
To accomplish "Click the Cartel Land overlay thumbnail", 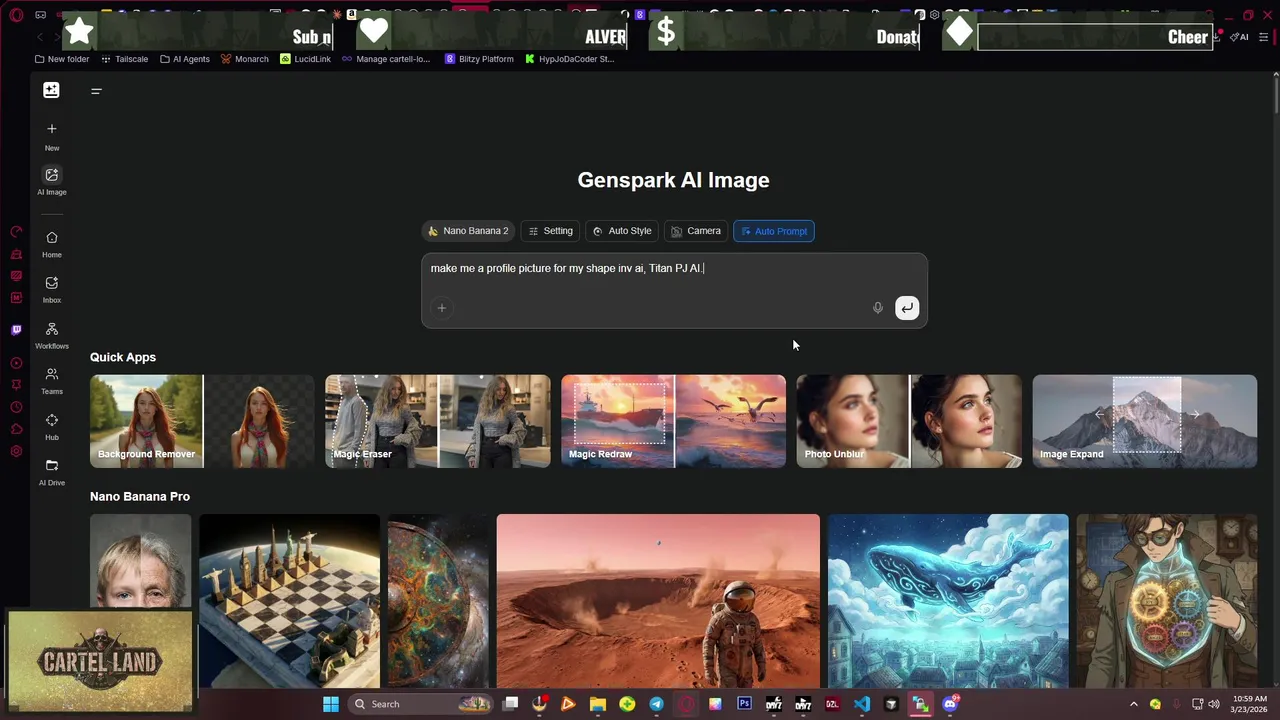I will click(x=99, y=661).
